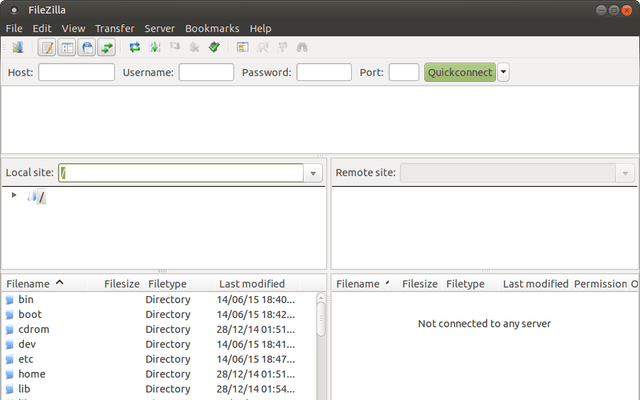The width and height of the screenshot is (640, 400).
Task: Click the folder icon beside home
Action: [10, 375]
